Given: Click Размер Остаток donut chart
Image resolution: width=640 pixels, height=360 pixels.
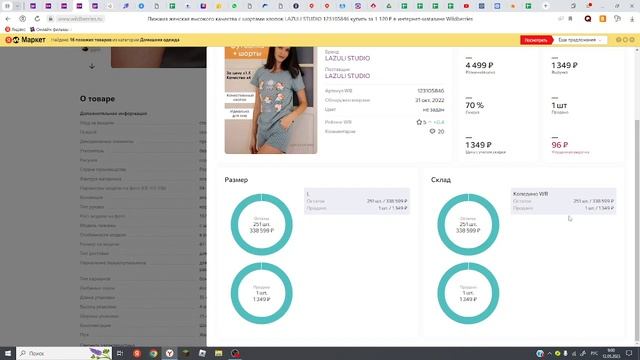Looking at the screenshot, I should point(262,224).
